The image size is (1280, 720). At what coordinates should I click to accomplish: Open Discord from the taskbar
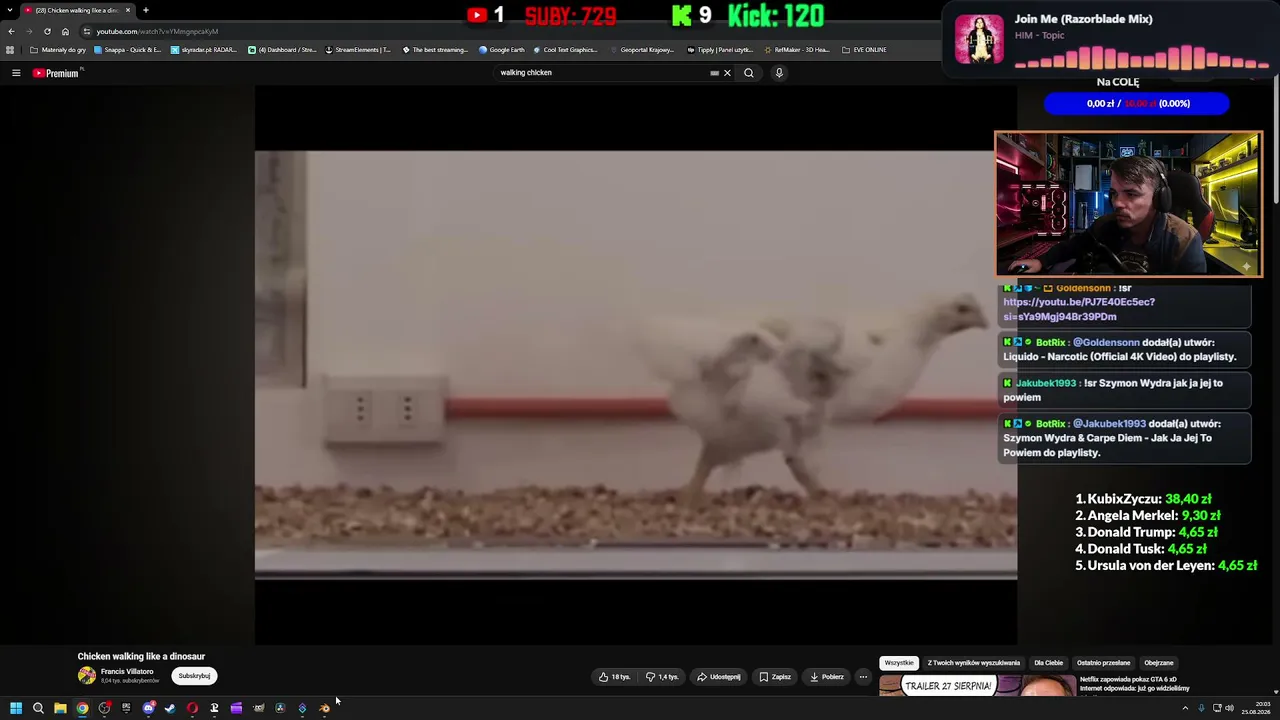point(148,708)
